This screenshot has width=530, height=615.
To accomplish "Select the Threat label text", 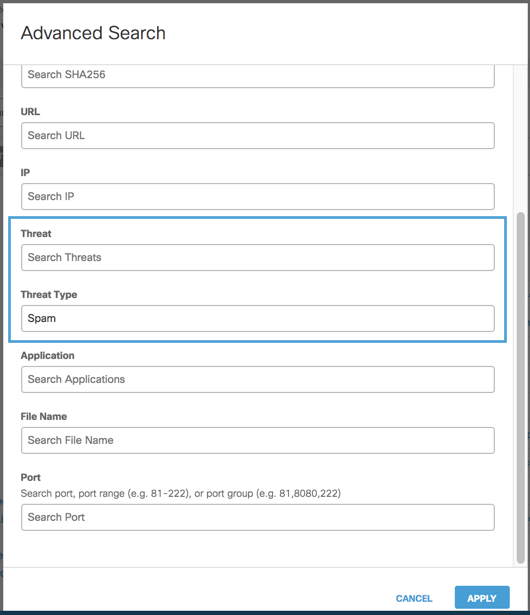I will [x=36, y=234].
